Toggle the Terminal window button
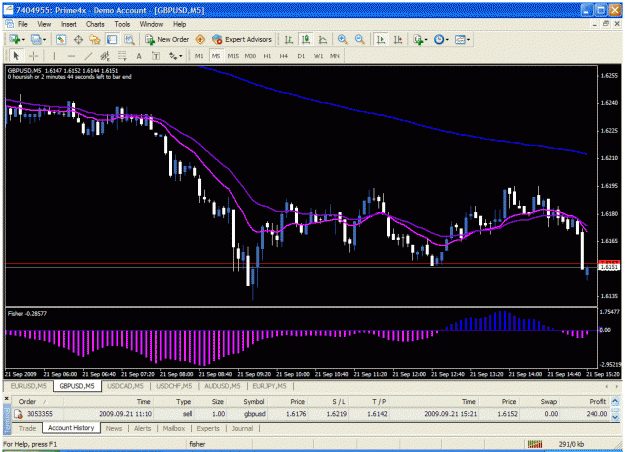The height and width of the screenshot is (452, 625). (112, 39)
